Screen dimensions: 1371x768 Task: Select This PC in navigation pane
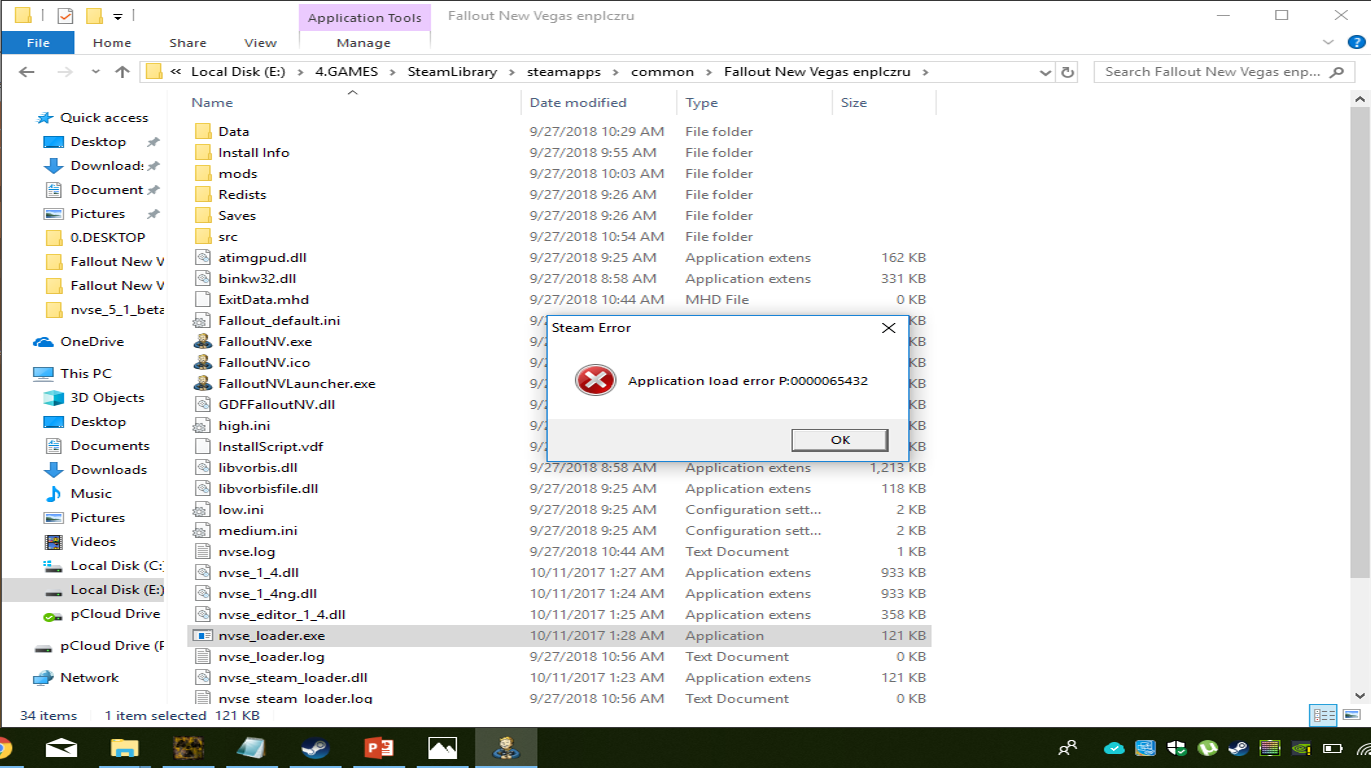pos(73,374)
